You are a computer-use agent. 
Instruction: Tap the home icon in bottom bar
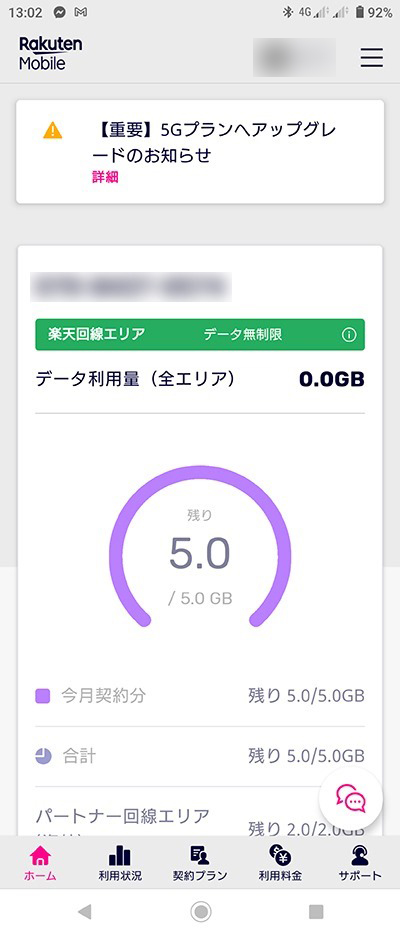40,856
